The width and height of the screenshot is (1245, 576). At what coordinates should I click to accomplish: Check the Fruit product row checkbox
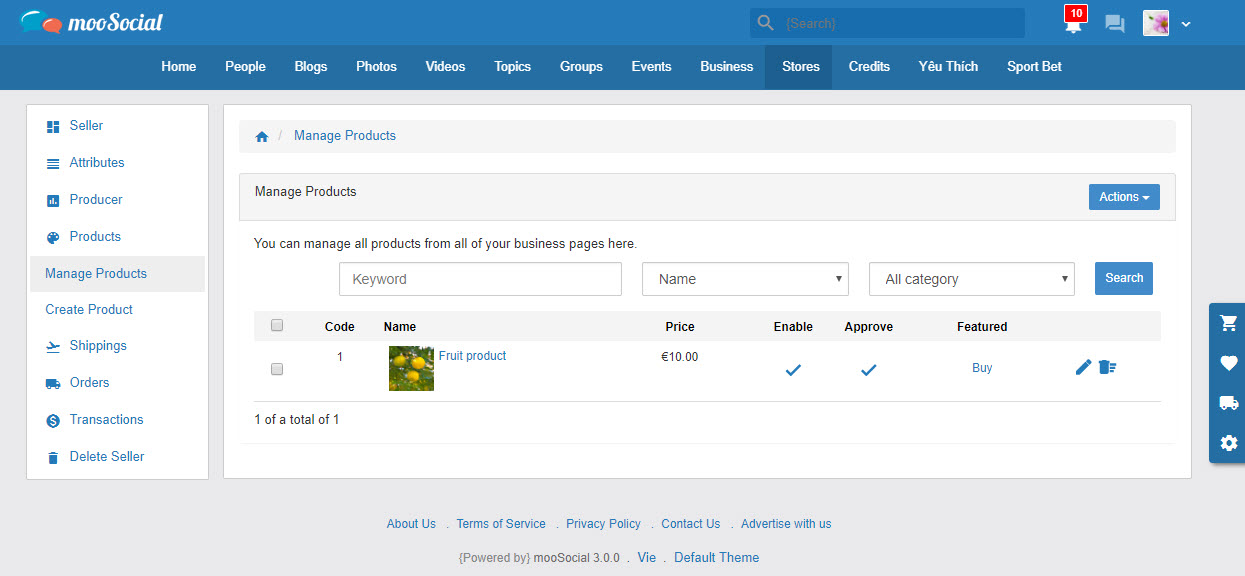(x=277, y=369)
